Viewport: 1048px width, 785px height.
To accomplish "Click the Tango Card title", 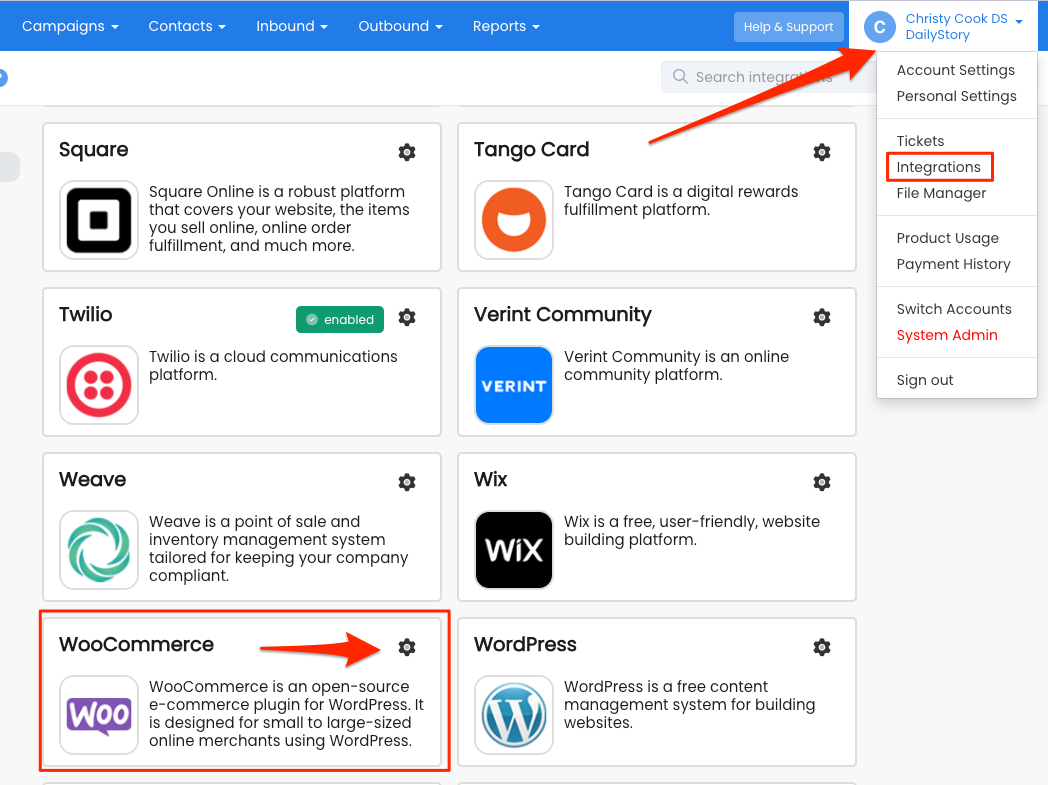I will 531,149.
